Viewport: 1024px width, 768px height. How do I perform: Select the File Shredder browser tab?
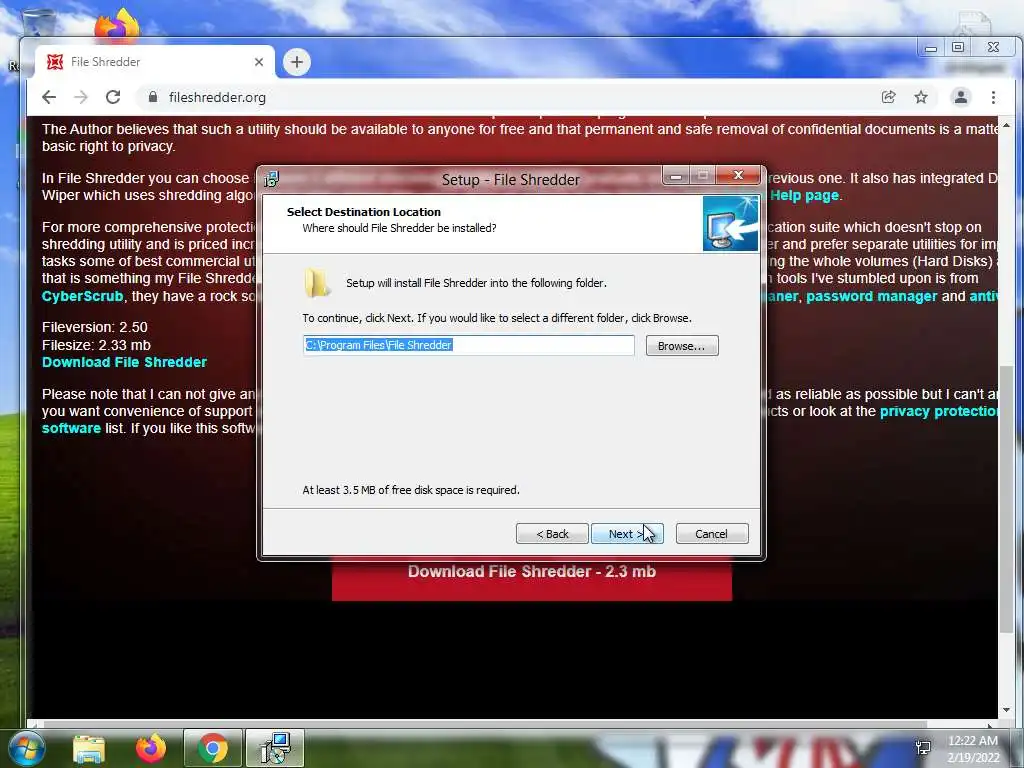(x=154, y=62)
